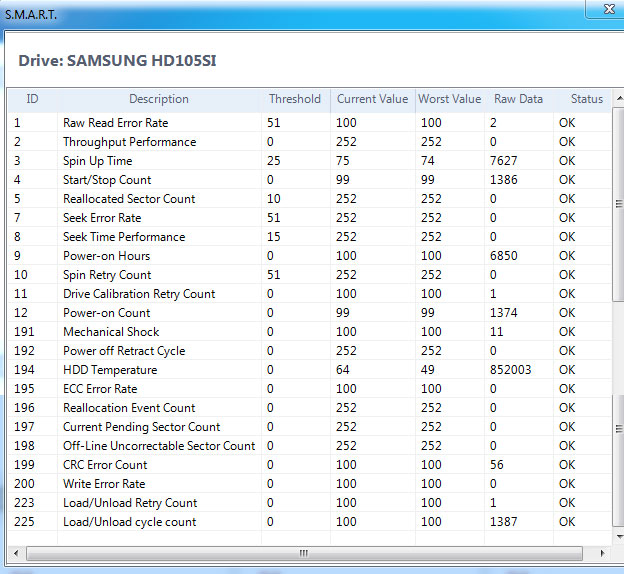Click the horizontal scrollbar thumb
This screenshot has height=574, width=624.
click(304, 553)
